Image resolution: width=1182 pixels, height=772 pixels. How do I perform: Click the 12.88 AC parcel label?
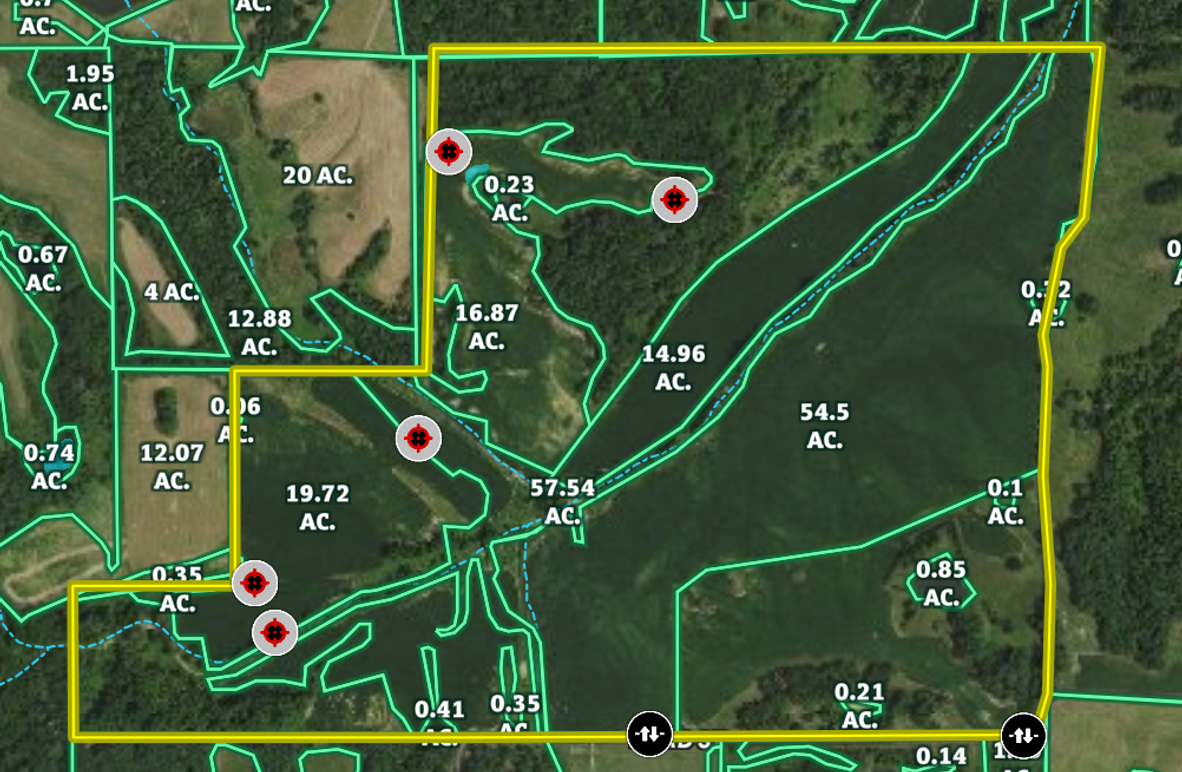(259, 332)
